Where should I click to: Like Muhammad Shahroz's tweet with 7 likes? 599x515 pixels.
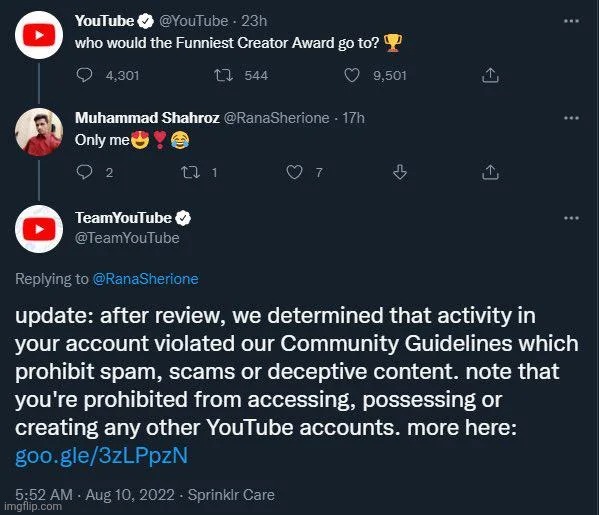(x=294, y=172)
